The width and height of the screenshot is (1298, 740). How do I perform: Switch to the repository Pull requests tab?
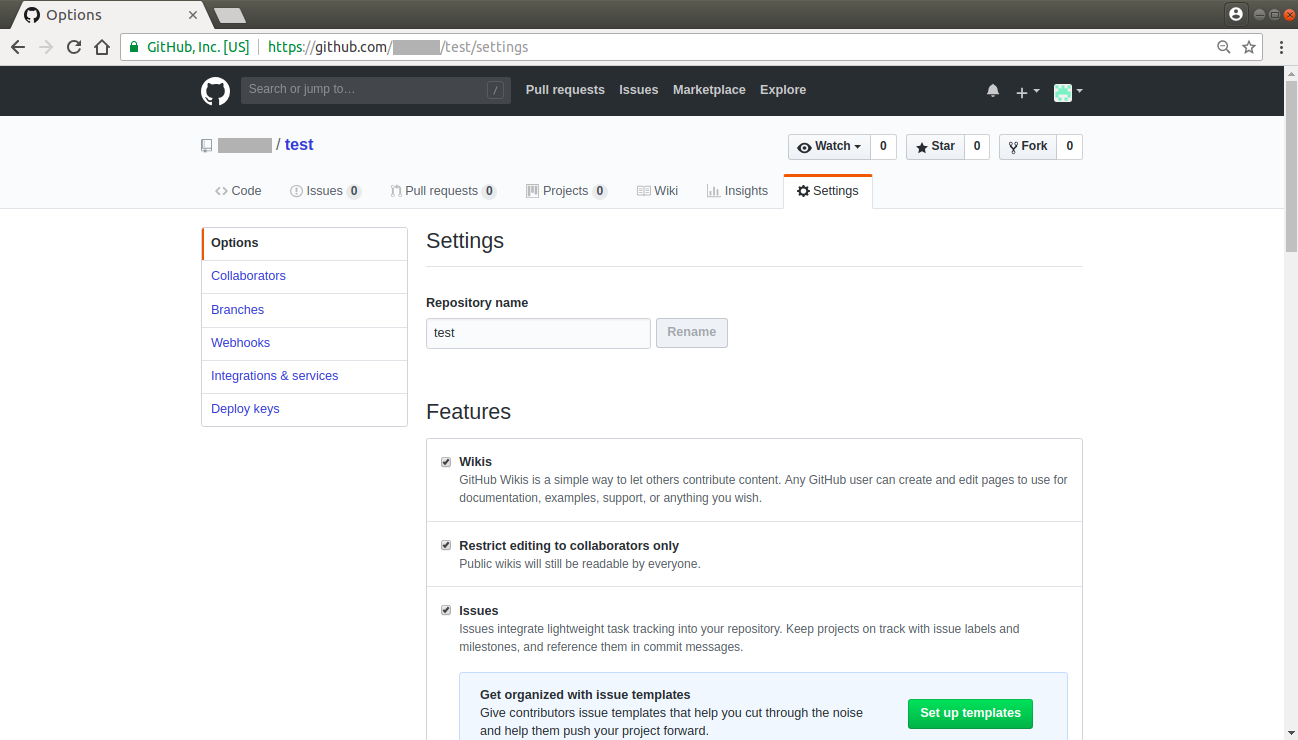[443, 191]
